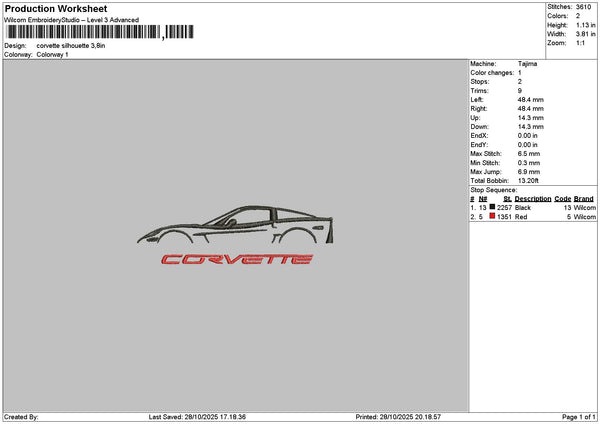This screenshot has width=600, height=424.
Task: Click the Zoom value 1:1
Action: click(x=580, y=43)
